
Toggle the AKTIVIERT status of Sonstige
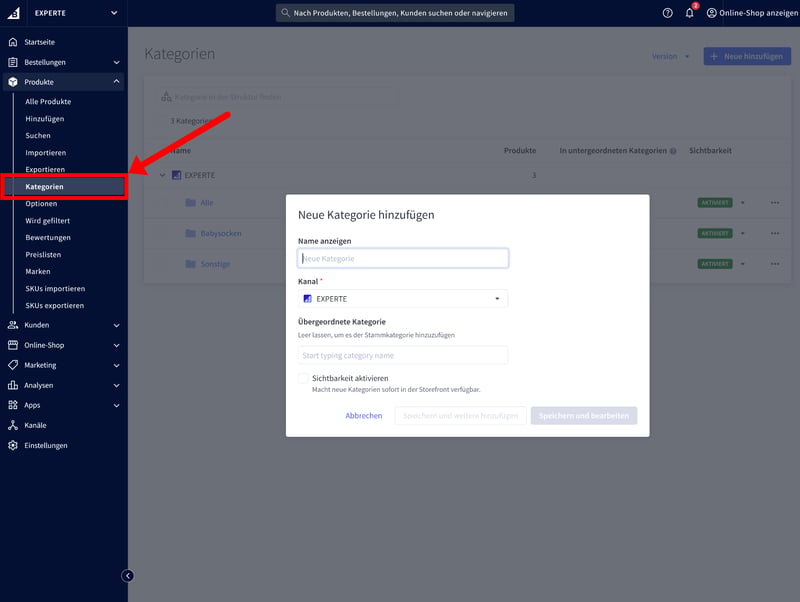(x=715, y=264)
